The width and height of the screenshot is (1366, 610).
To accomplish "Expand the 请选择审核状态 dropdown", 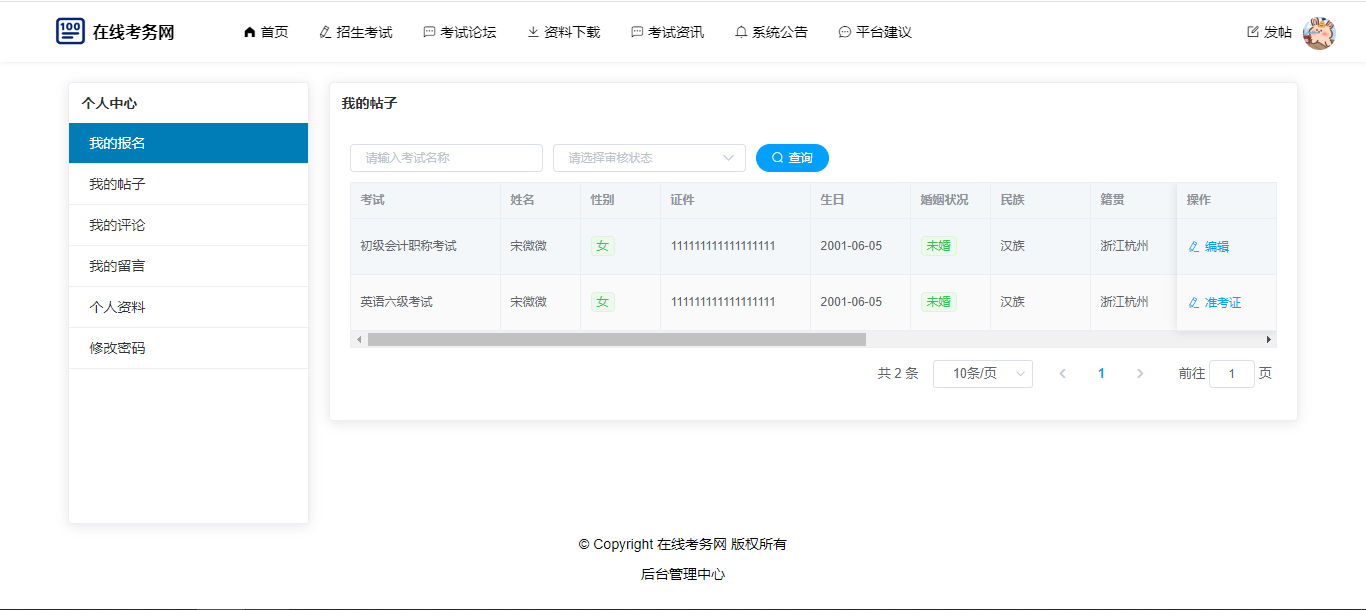I will pyautogui.click(x=649, y=158).
